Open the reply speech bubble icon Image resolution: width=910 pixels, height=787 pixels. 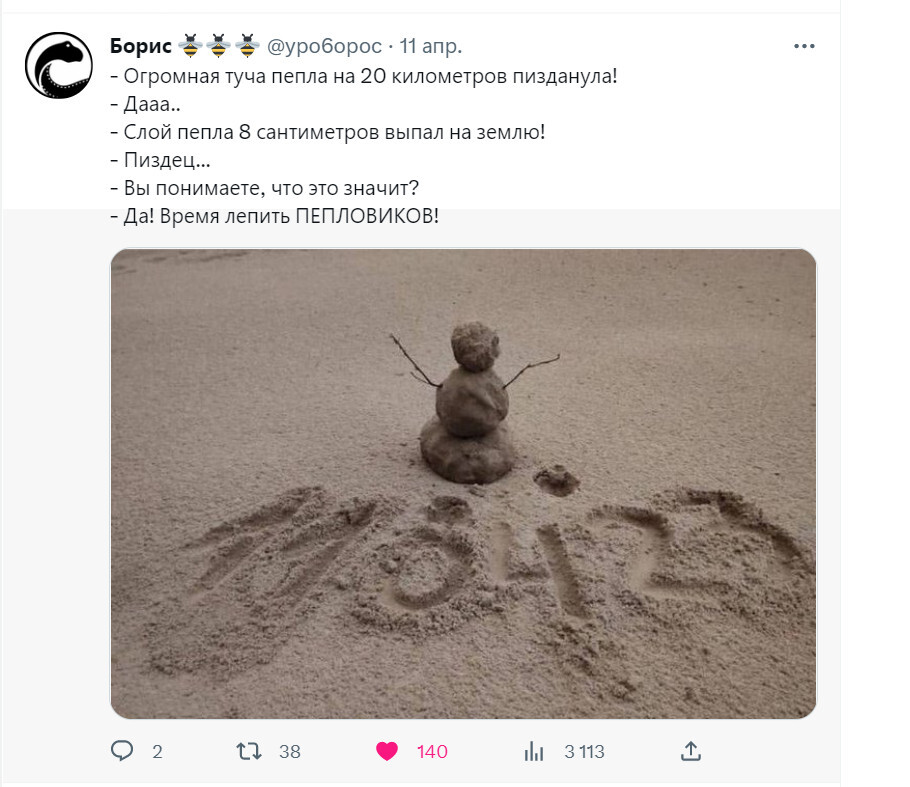pos(122,751)
